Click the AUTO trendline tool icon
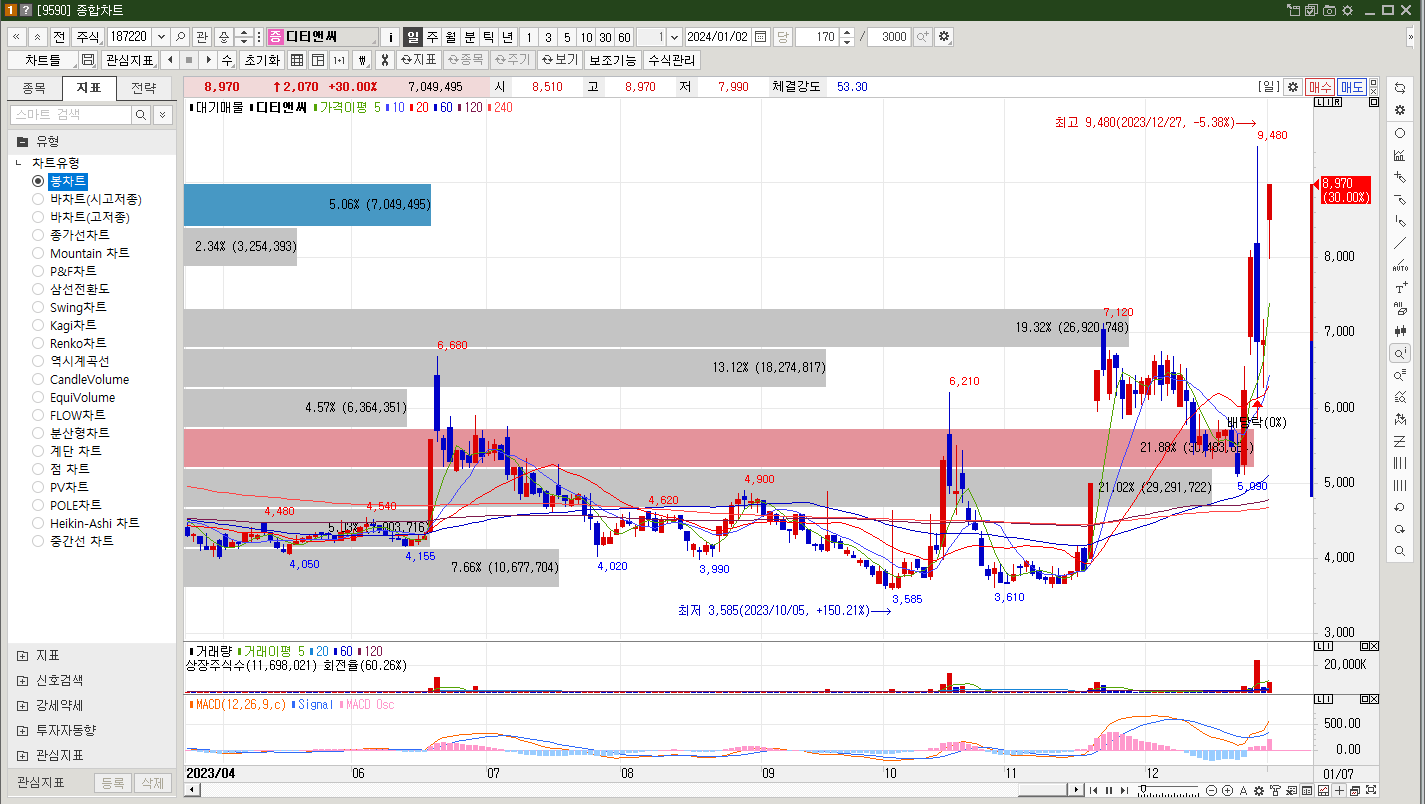 coord(1400,265)
